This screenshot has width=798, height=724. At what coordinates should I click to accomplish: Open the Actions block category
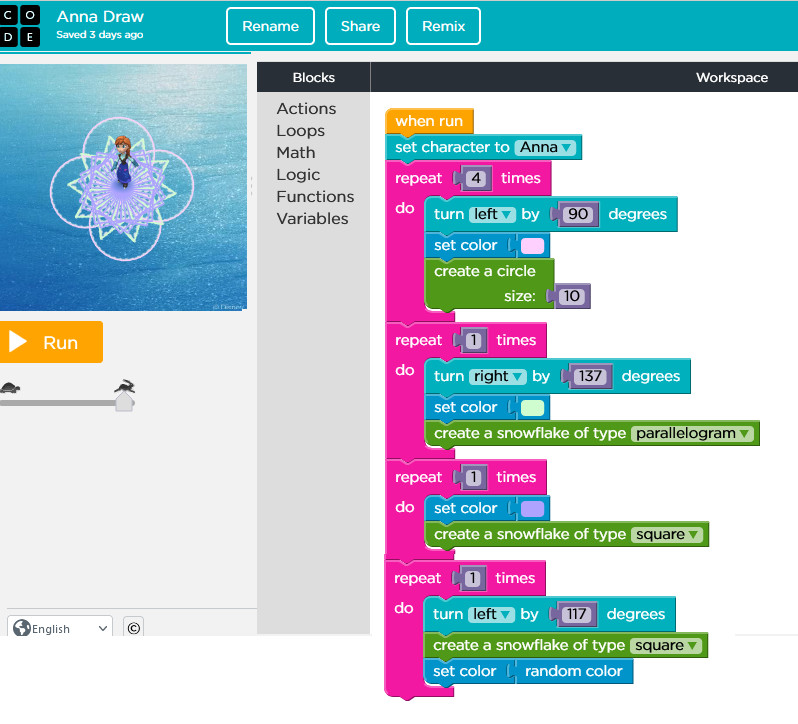point(306,108)
